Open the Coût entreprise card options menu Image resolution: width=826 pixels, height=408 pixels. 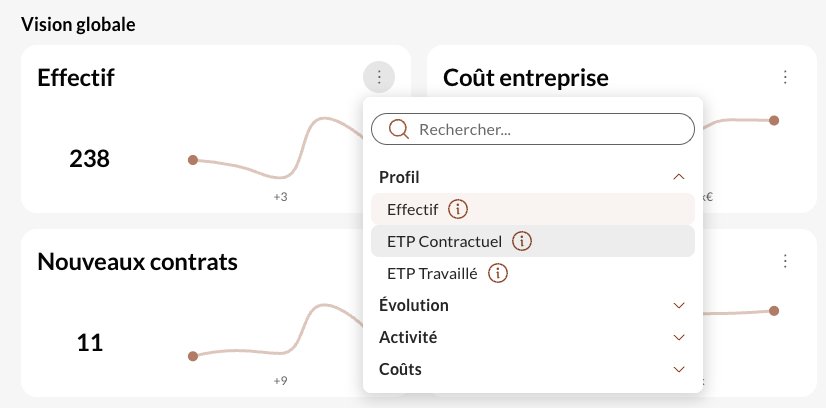pyautogui.click(x=785, y=77)
